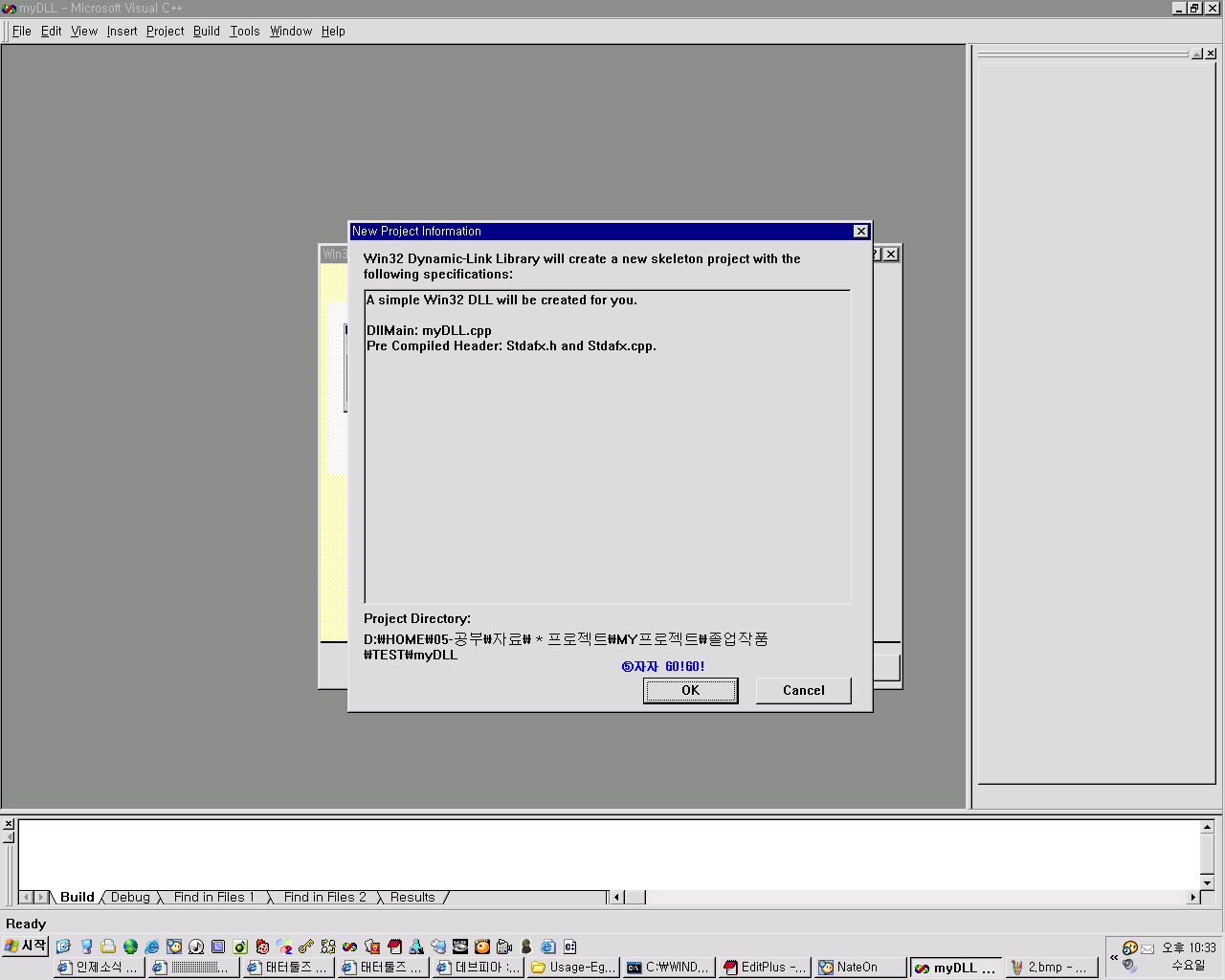This screenshot has height=980, width=1225.
Task: Launch video camera quick launch icon
Action: pyautogui.click(x=504, y=947)
